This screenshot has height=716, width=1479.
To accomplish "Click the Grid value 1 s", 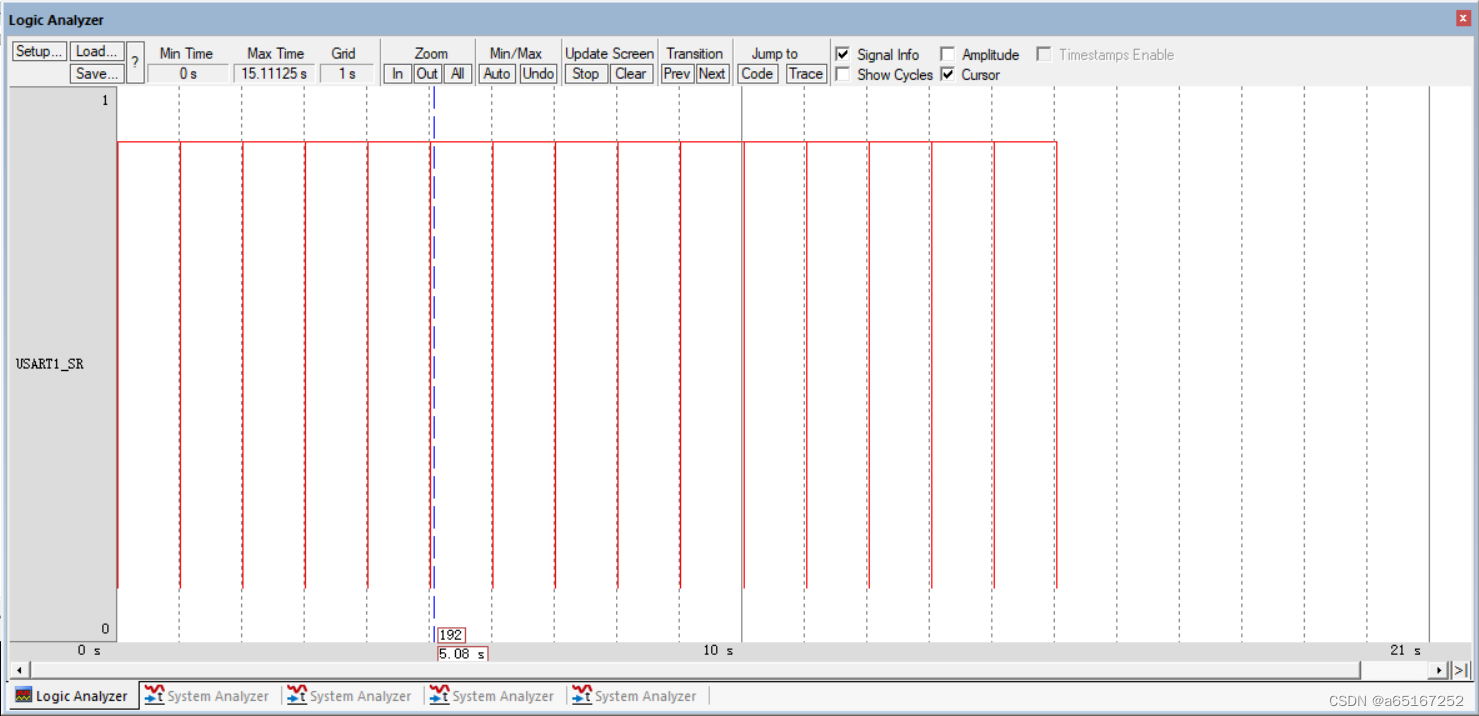I will tap(347, 74).
